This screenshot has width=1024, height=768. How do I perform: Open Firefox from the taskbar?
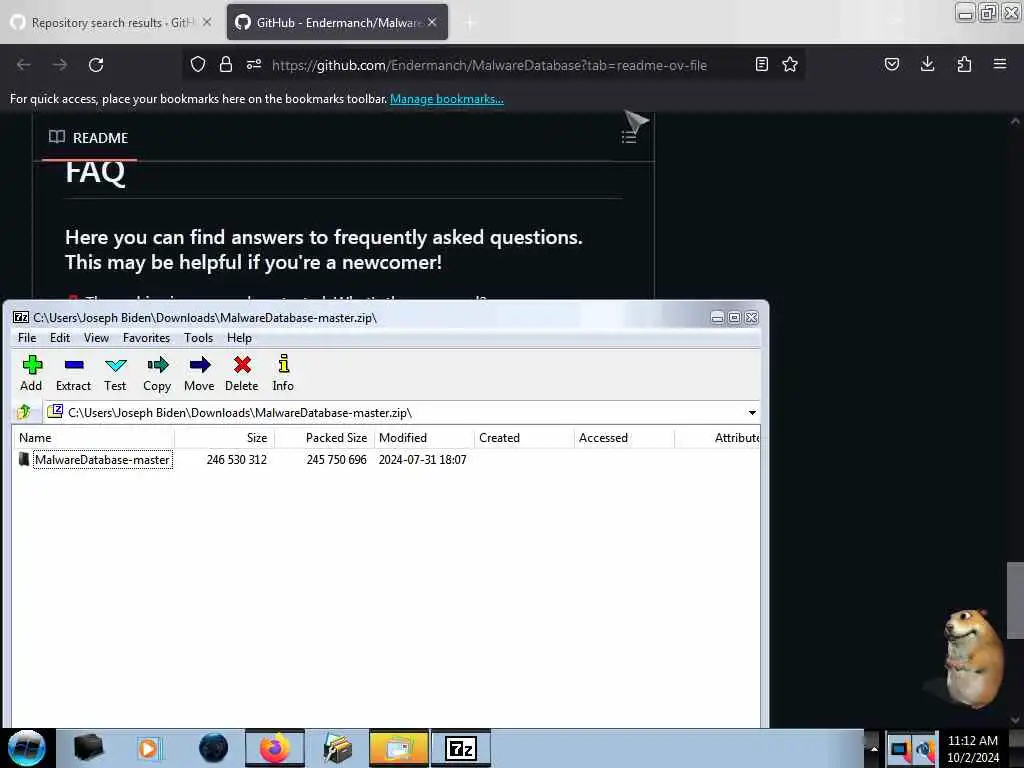pos(275,748)
